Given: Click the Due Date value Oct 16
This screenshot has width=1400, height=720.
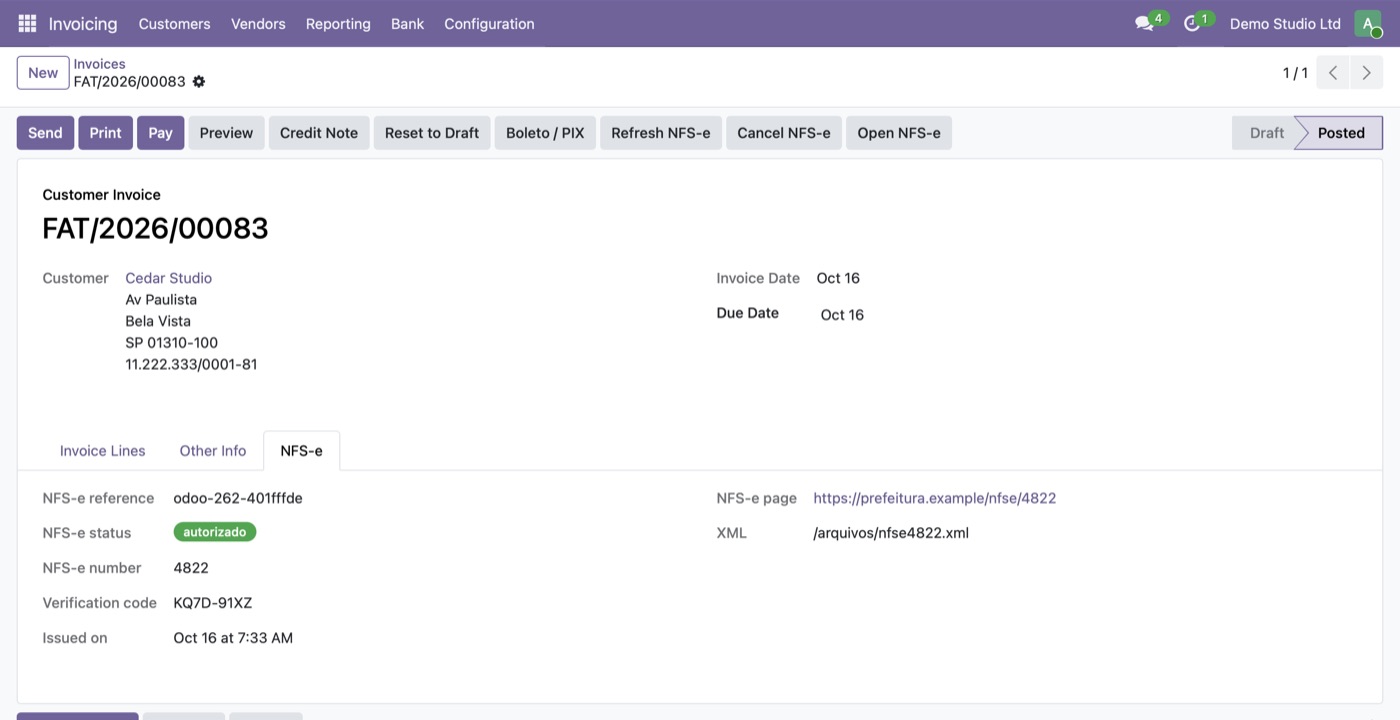Looking at the screenshot, I should 842,315.
